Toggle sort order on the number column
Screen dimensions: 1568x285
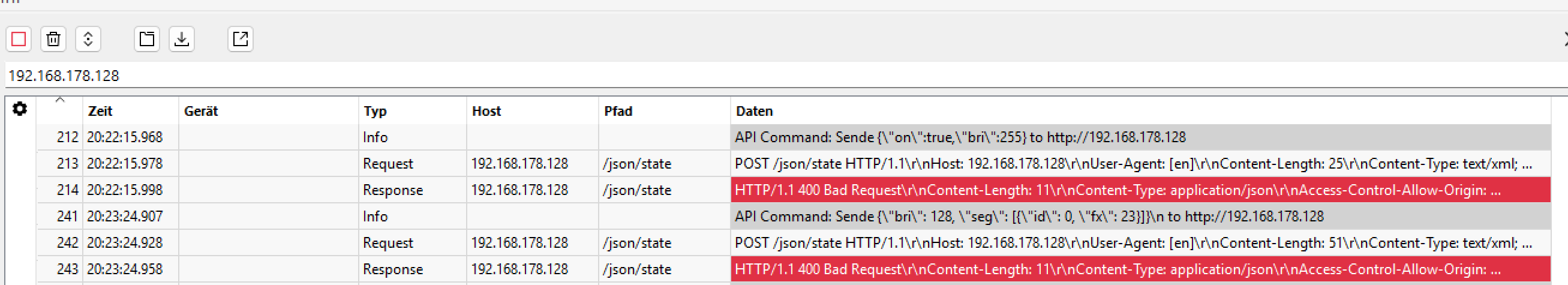point(59,110)
